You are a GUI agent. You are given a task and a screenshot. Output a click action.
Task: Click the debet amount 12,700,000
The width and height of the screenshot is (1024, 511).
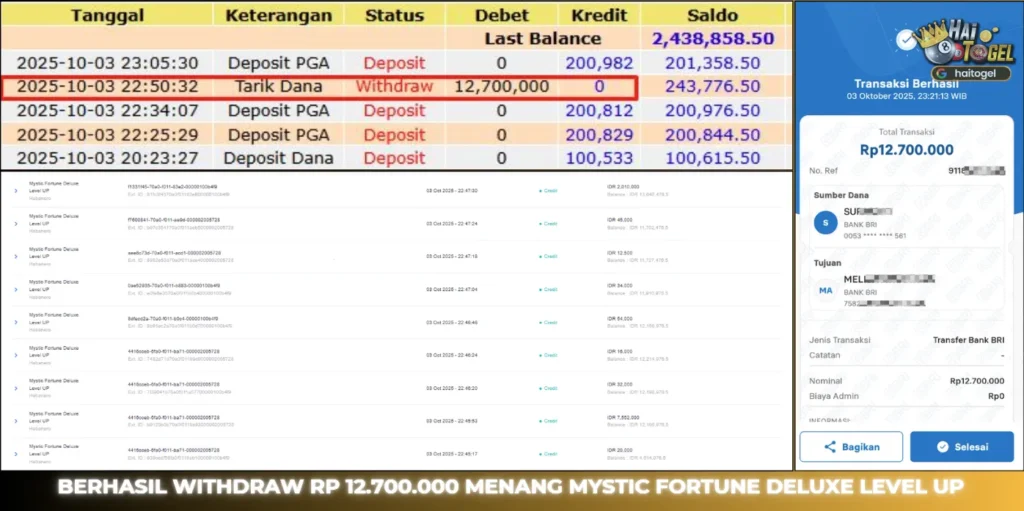coord(501,86)
